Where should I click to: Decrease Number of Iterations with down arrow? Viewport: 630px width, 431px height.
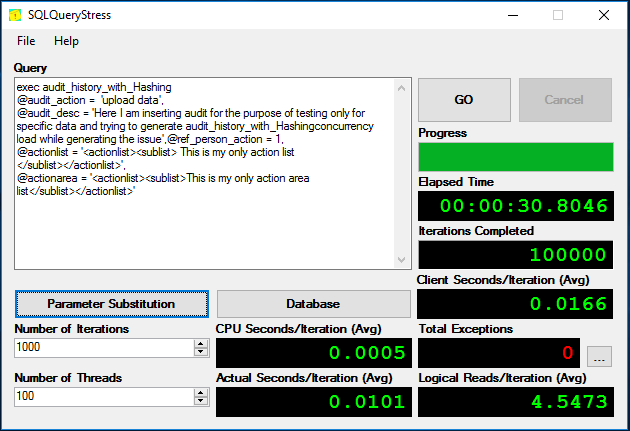coord(200,352)
